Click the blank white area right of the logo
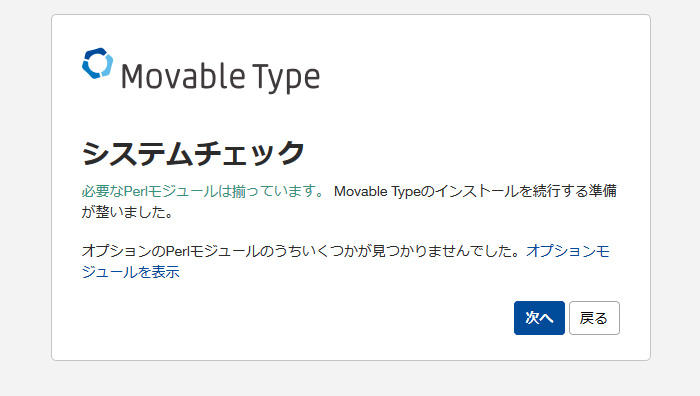This screenshot has height=396, width=700. 469,76
